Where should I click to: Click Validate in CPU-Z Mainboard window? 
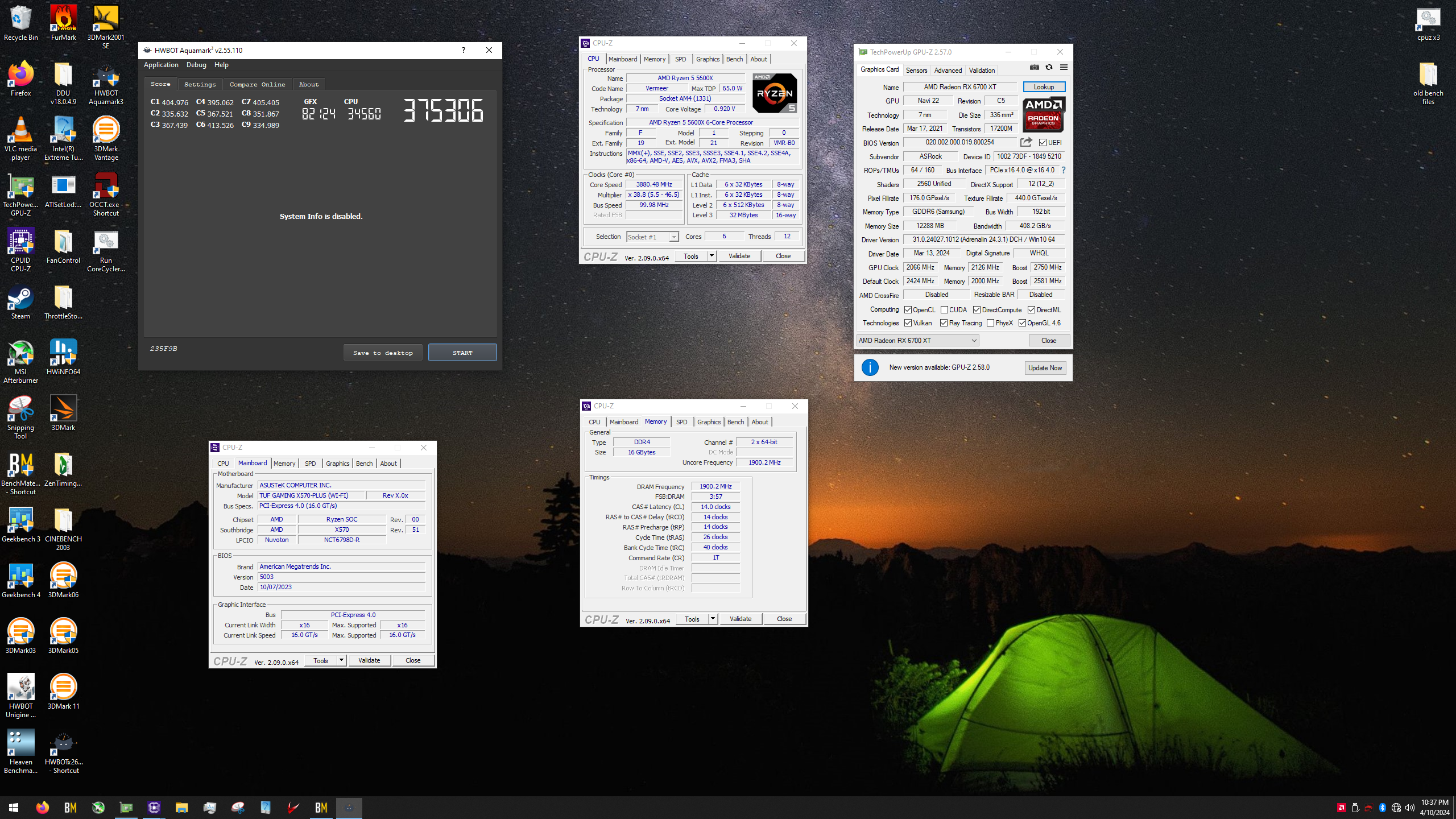(369, 660)
